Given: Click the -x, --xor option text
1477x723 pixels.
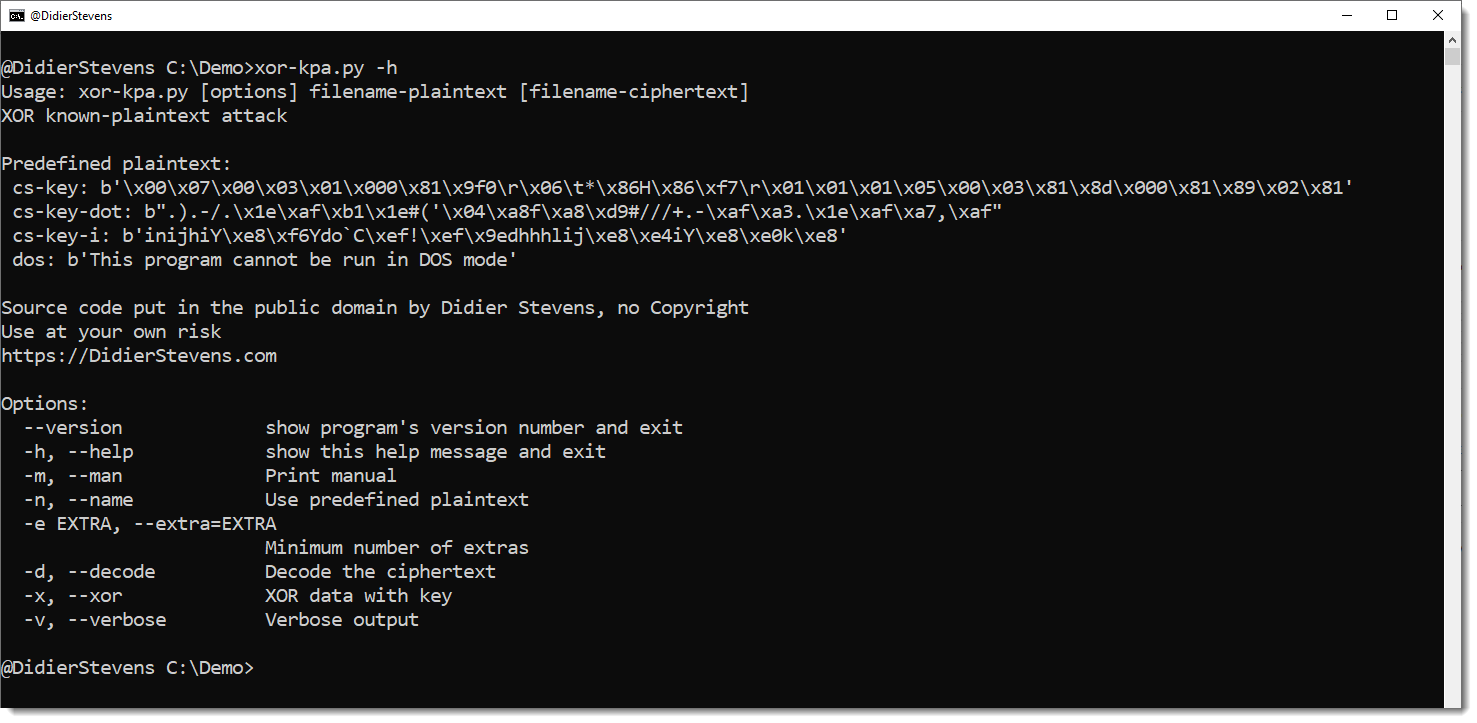Looking at the screenshot, I should (73, 596).
